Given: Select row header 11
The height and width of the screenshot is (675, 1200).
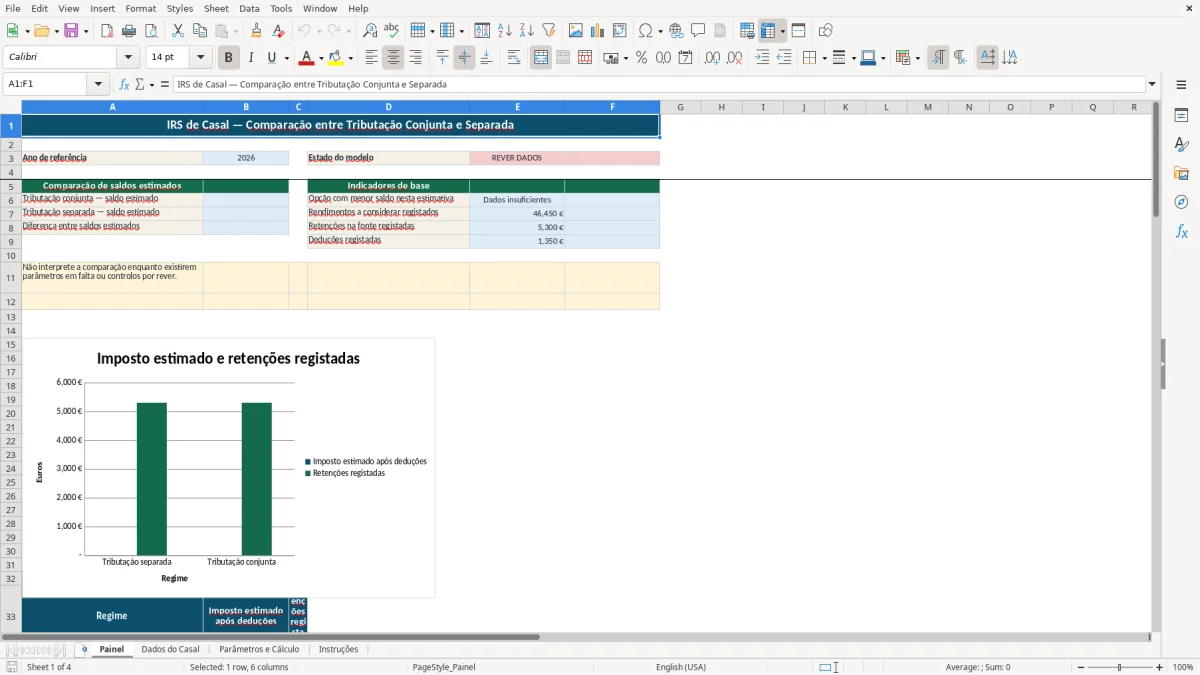Looking at the screenshot, I should point(11,278).
